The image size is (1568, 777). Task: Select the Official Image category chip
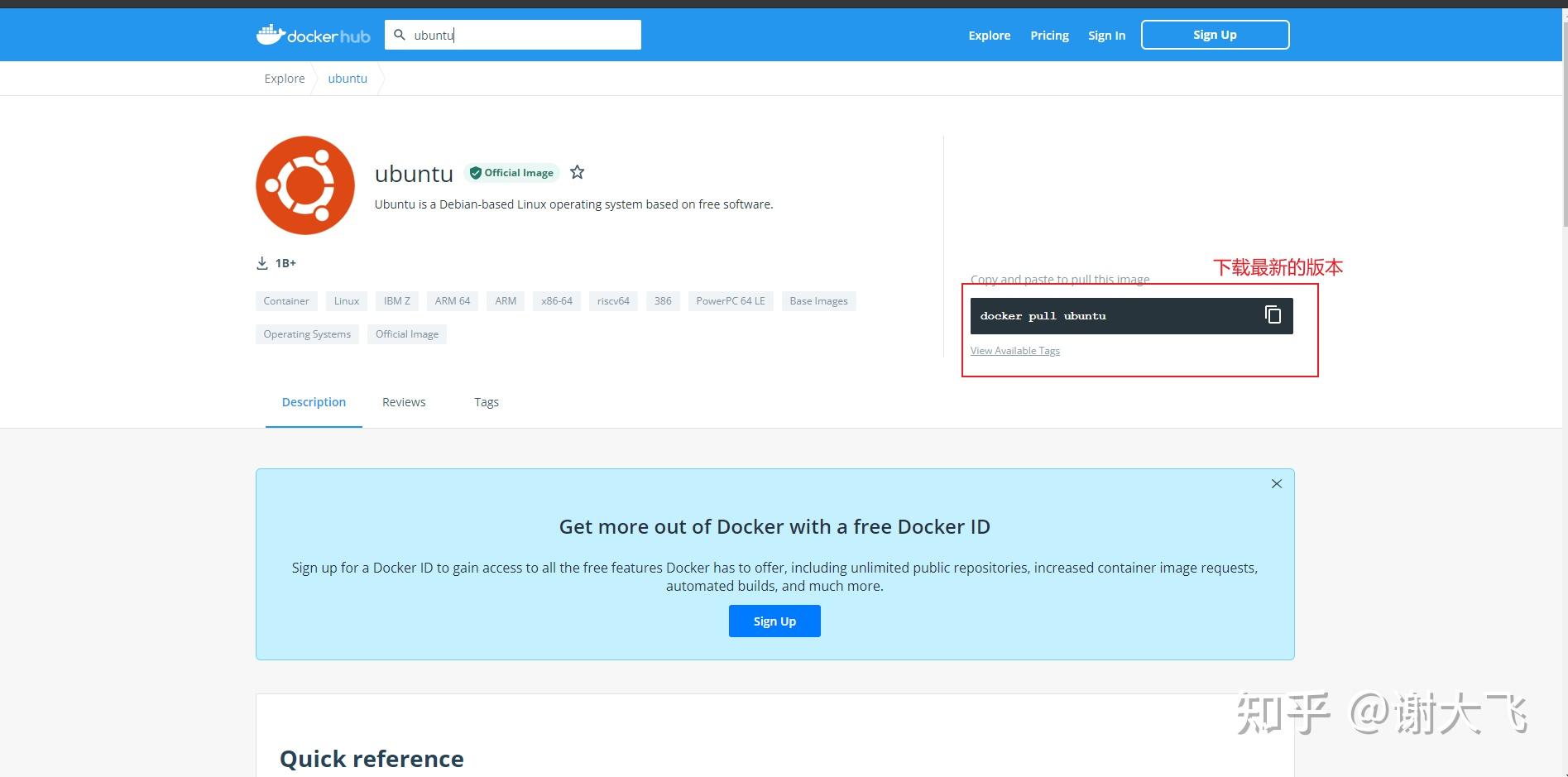(x=407, y=334)
